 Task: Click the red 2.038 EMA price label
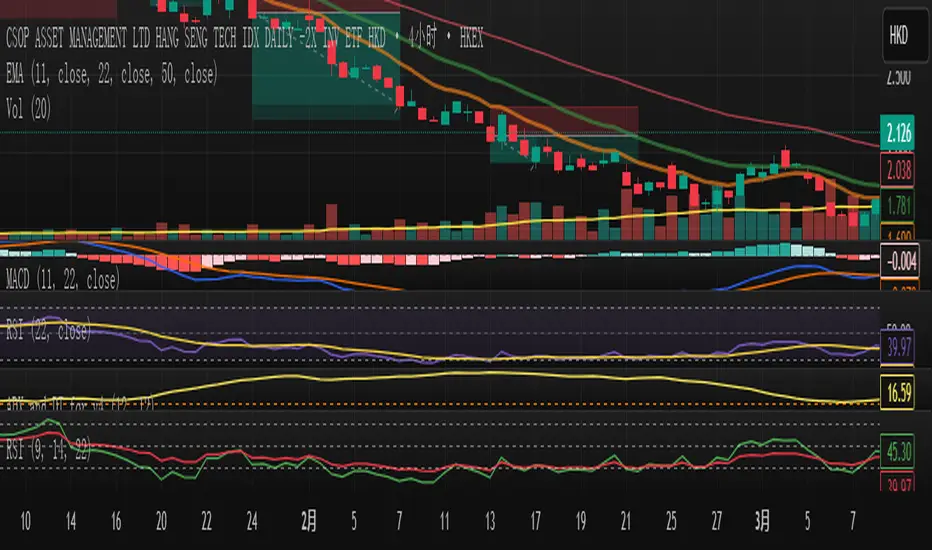897,170
